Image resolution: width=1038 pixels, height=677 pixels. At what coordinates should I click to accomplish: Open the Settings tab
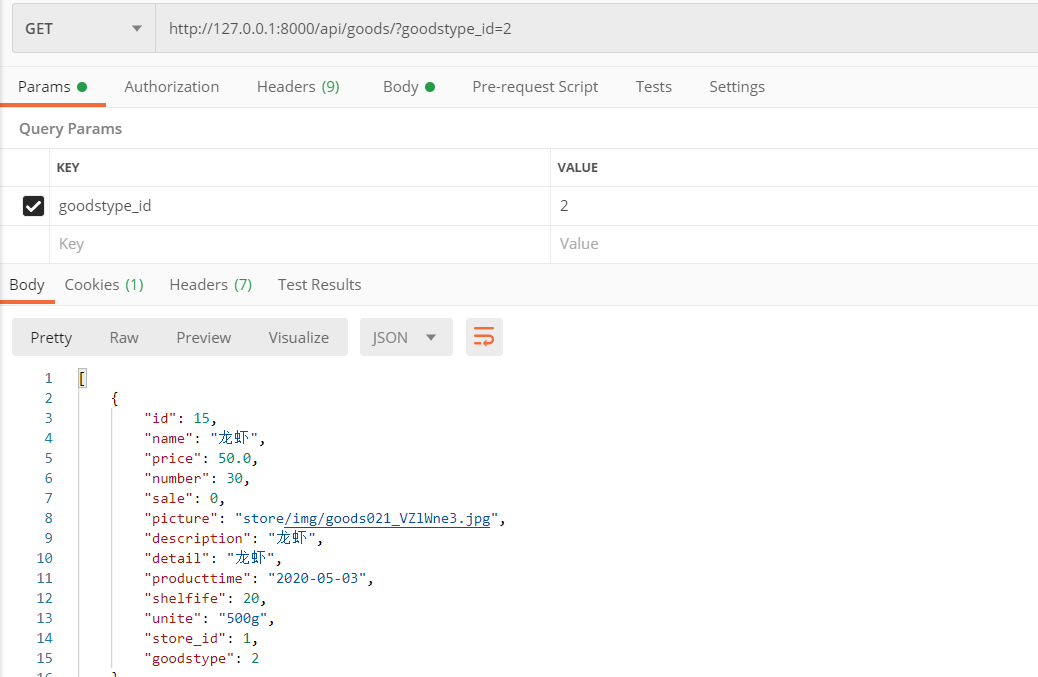click(737, 87)
